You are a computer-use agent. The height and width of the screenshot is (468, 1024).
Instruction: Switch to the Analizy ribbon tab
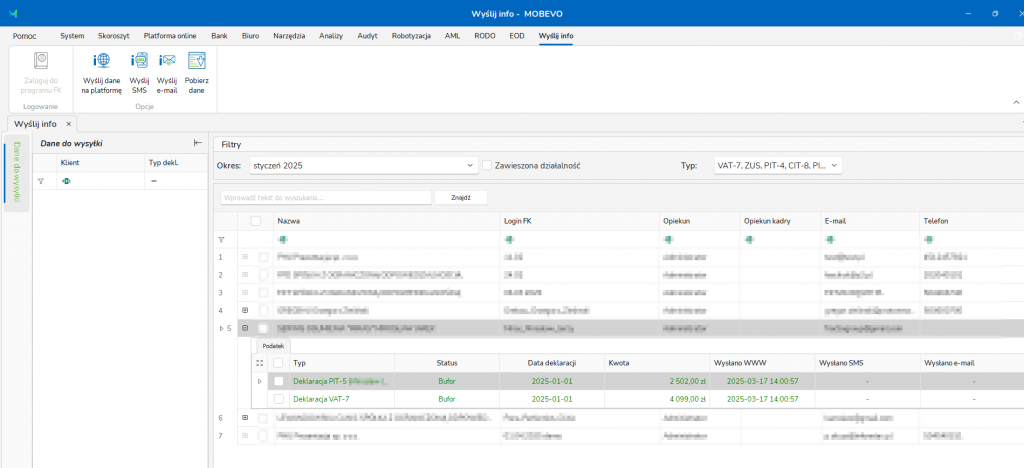pyautogui.click(x=331, y=36)
